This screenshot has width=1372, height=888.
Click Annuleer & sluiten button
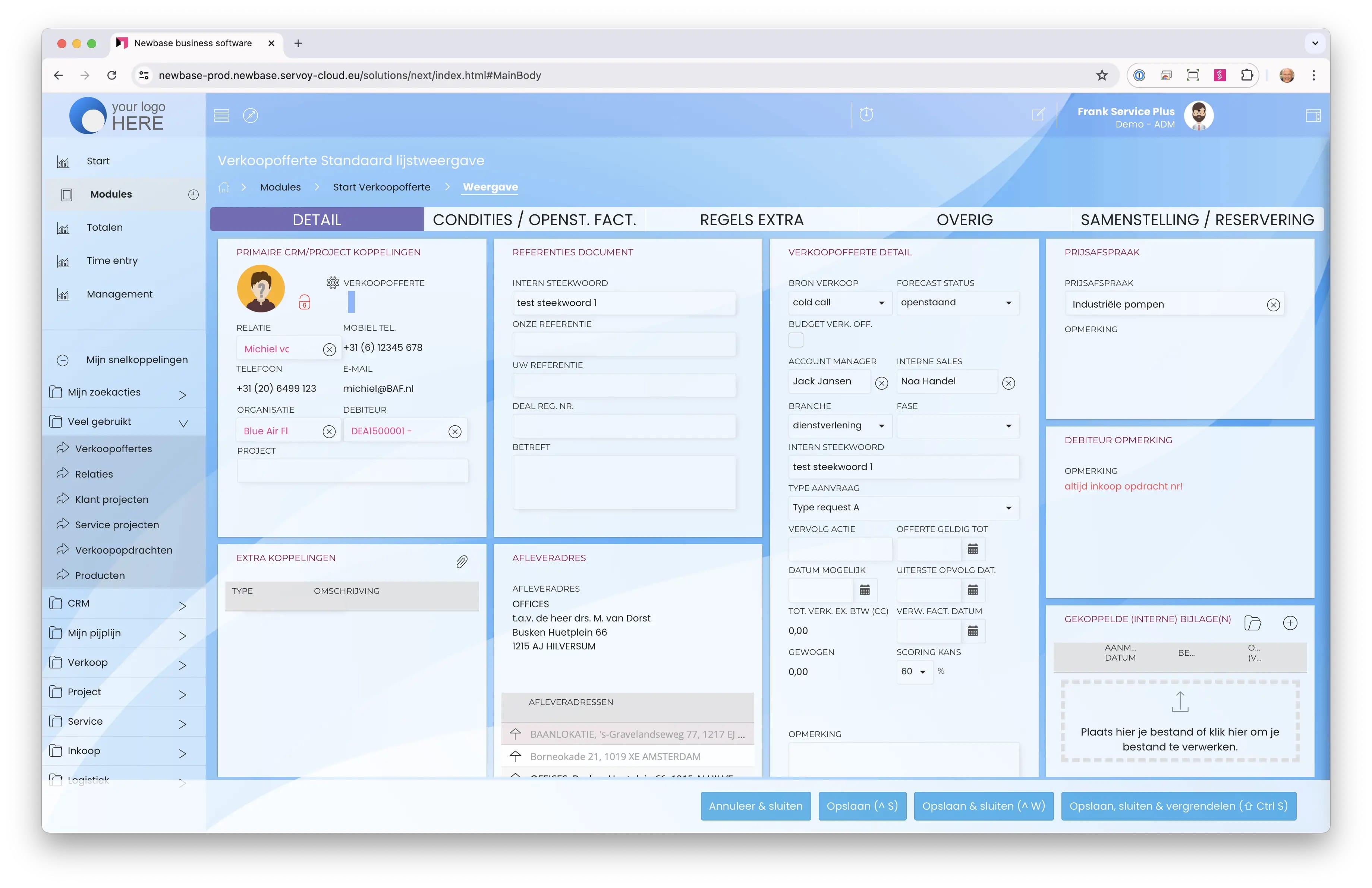coord(755,806)
